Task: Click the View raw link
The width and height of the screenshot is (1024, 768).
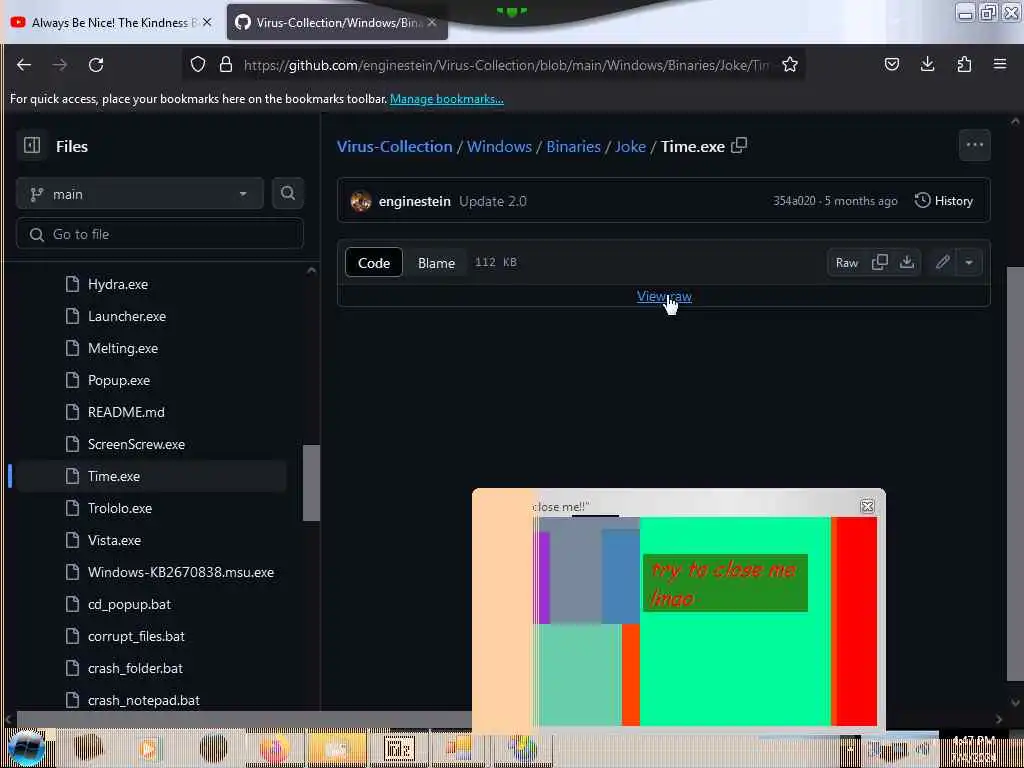Action: tap(664, 296)
